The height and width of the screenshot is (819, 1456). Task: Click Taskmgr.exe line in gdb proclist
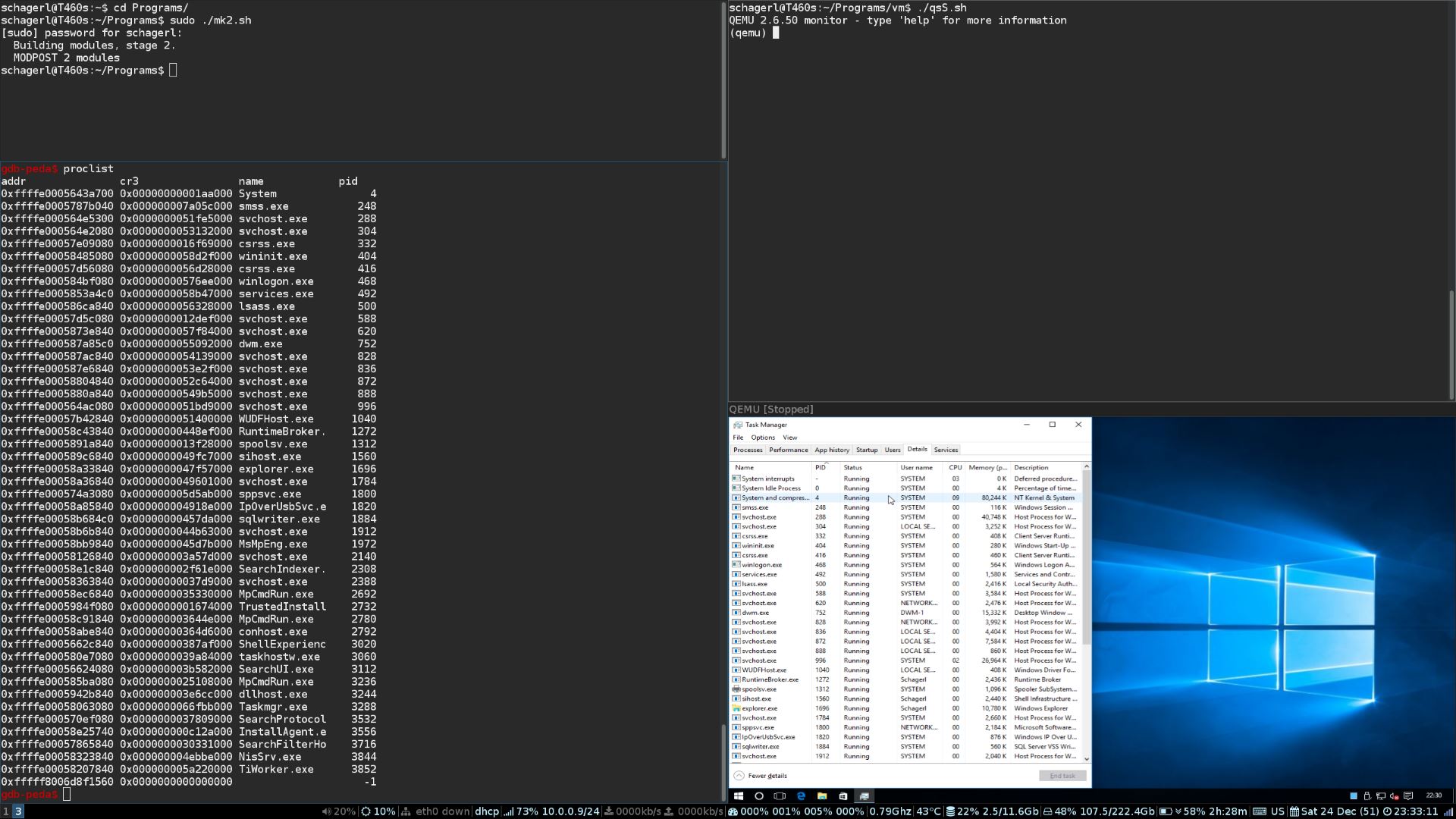tap(189, 707)
